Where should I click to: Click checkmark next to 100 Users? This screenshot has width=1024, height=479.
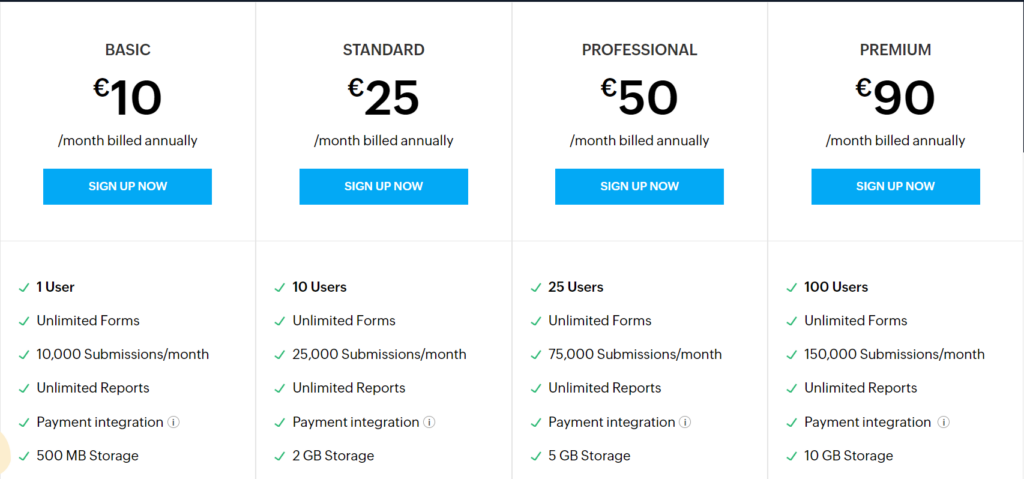791,287
